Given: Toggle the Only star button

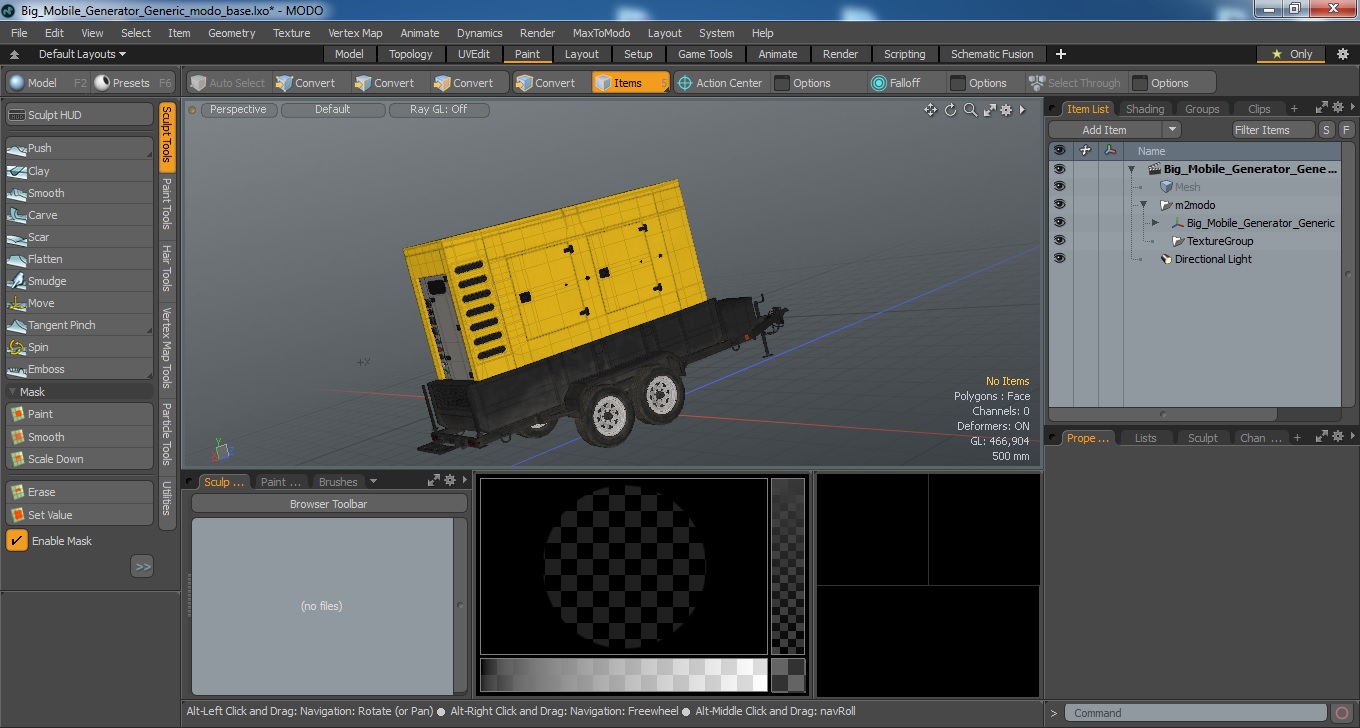Looking at the screenshot, I should coord(1291,54).
